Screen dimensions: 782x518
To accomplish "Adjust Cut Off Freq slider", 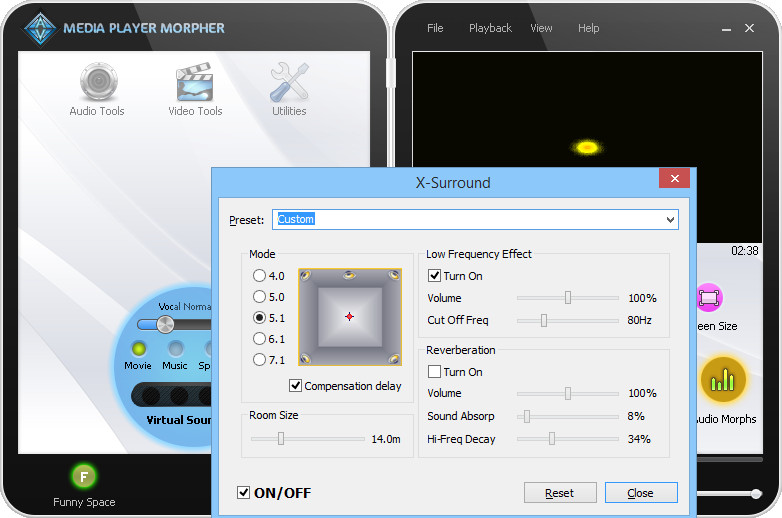I will pos(544,320).
